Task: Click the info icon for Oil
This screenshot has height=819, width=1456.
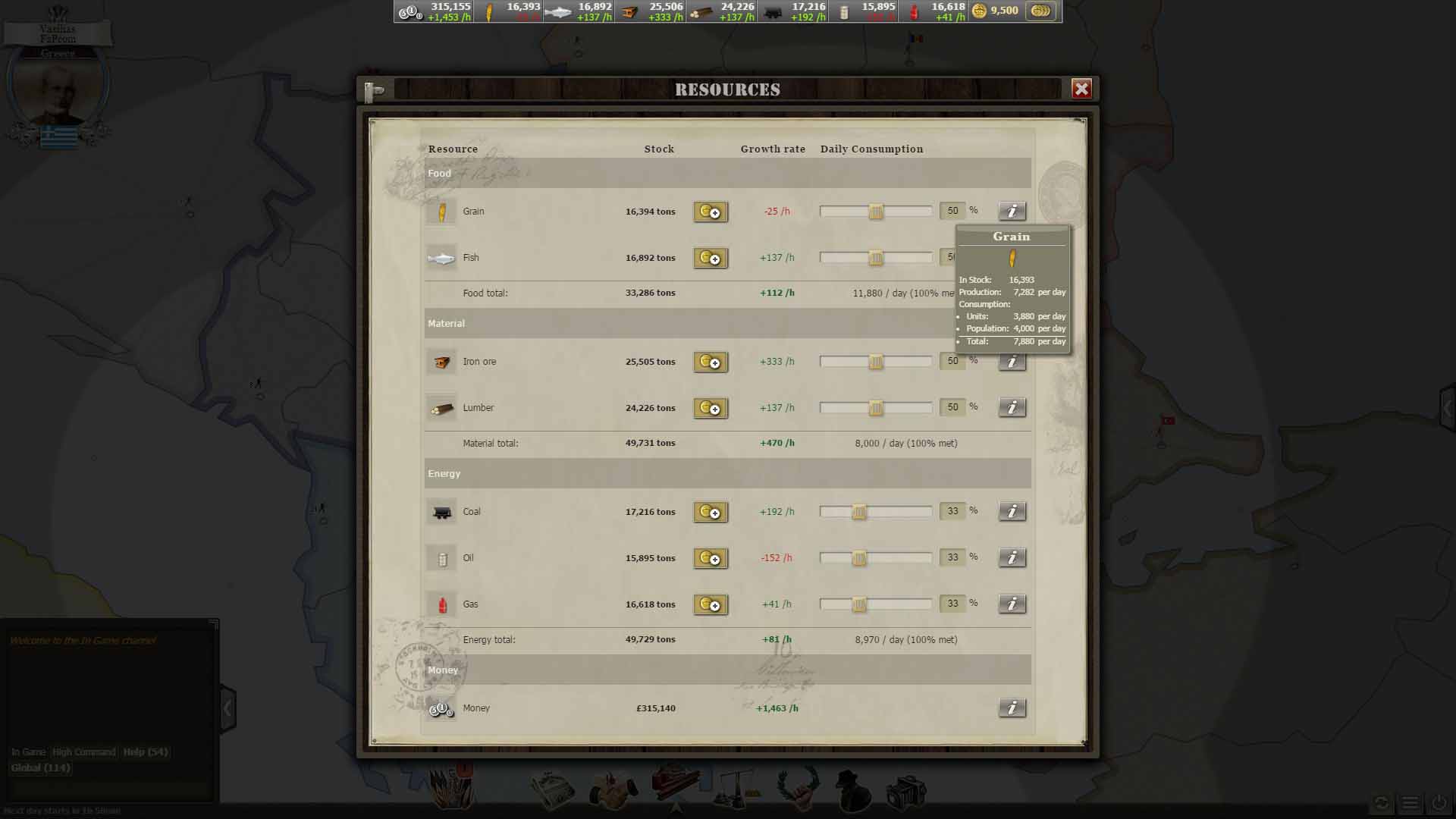Action: click(x=1012, y=557)
